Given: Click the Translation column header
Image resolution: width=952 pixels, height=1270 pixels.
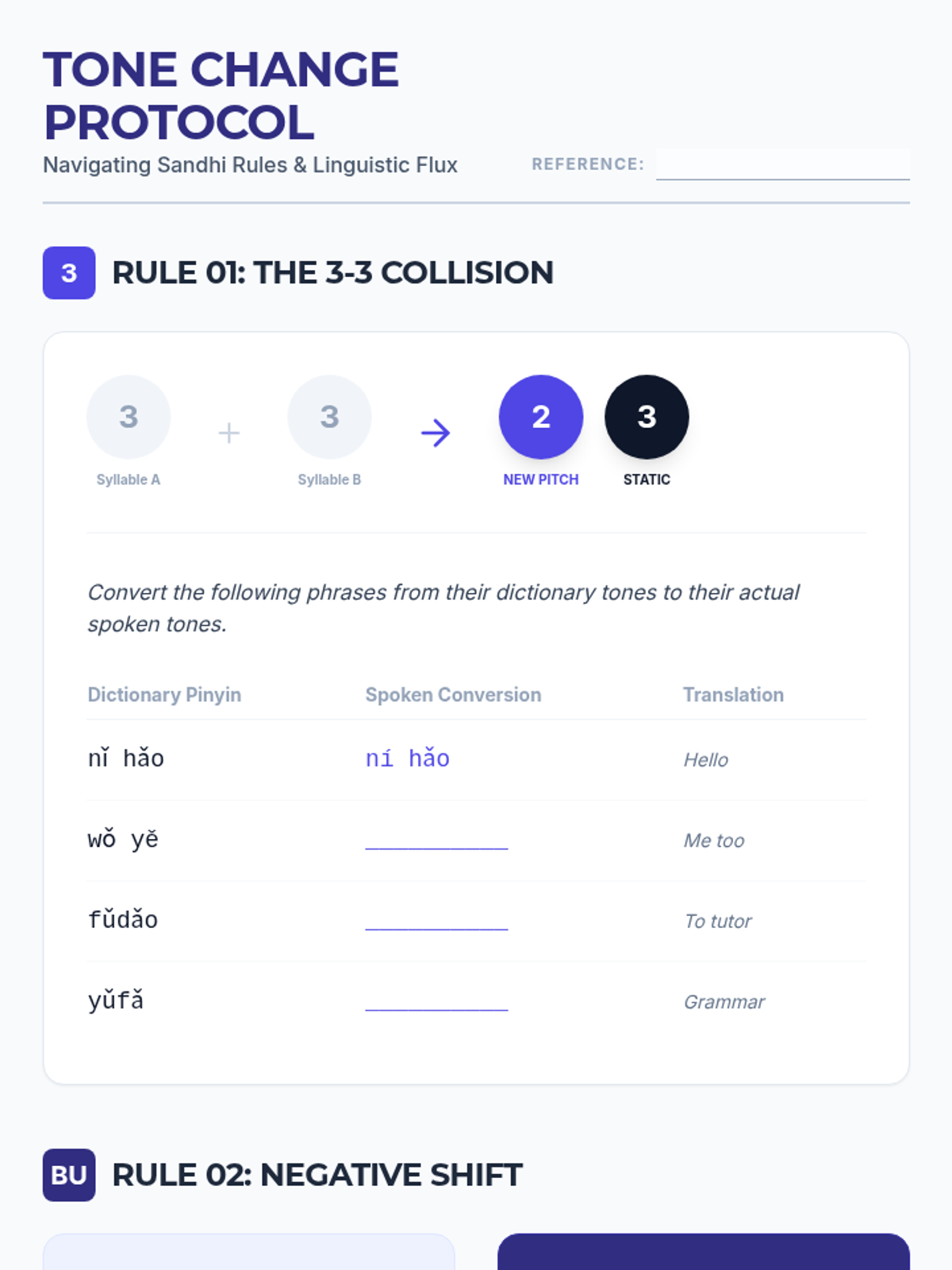Looking at the screenshot, I should [x=733, y=695].
